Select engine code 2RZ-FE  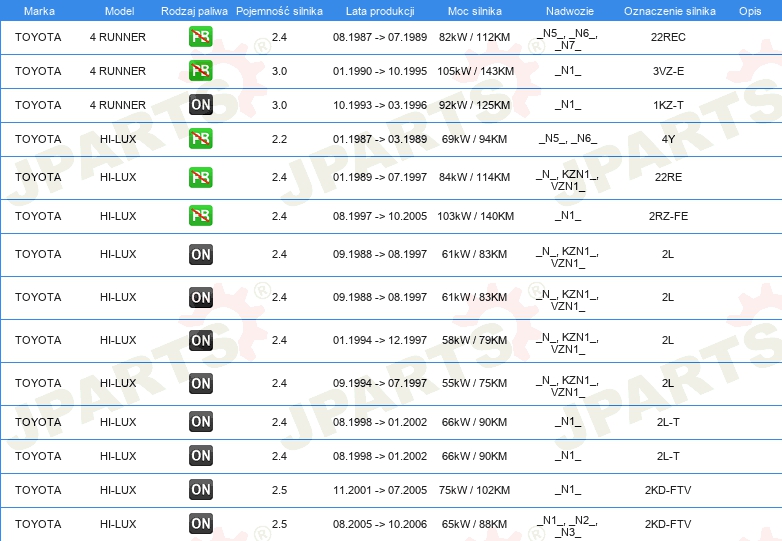coord(668,216)
